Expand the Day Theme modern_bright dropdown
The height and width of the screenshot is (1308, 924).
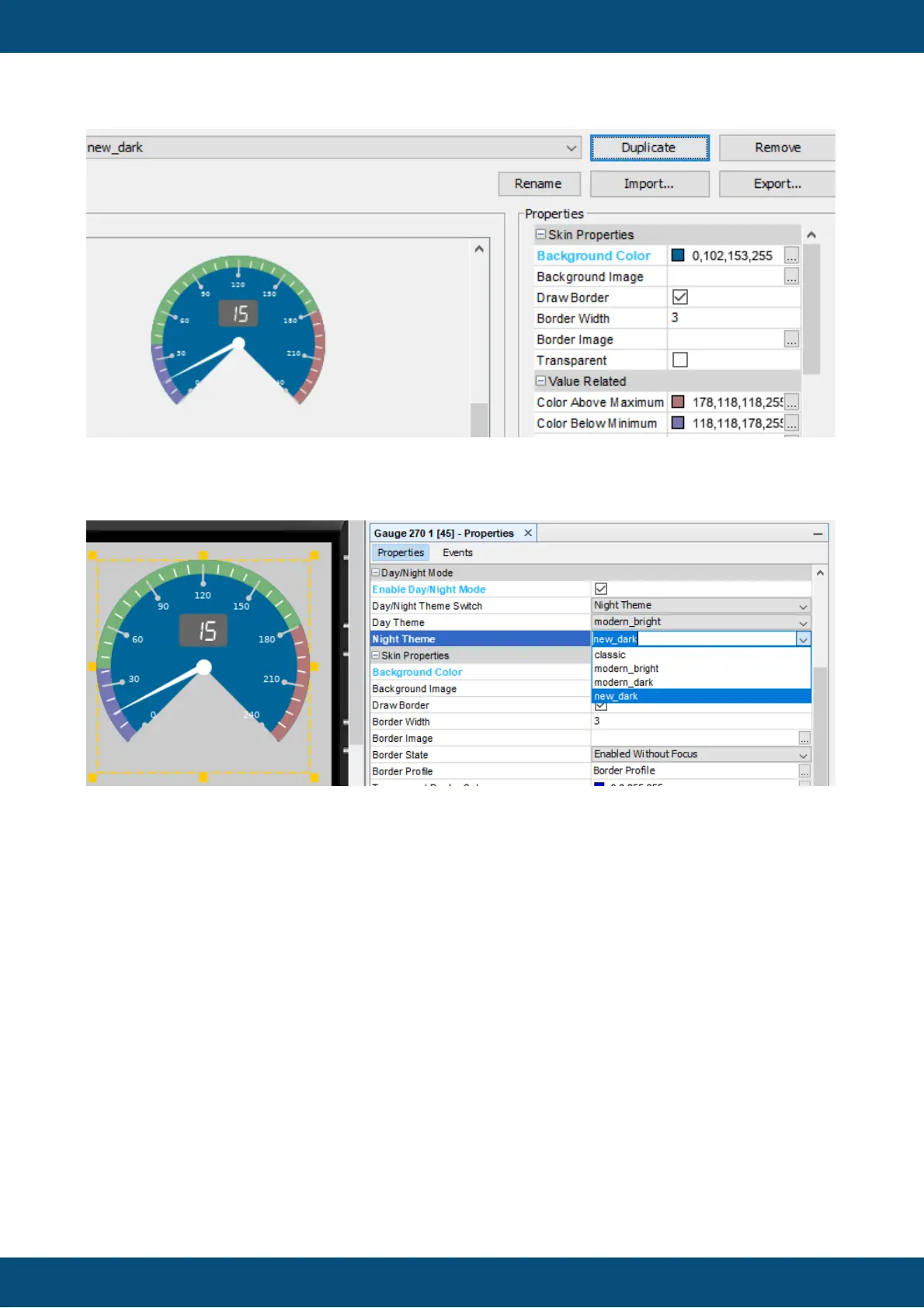click(x=803, y=623)
